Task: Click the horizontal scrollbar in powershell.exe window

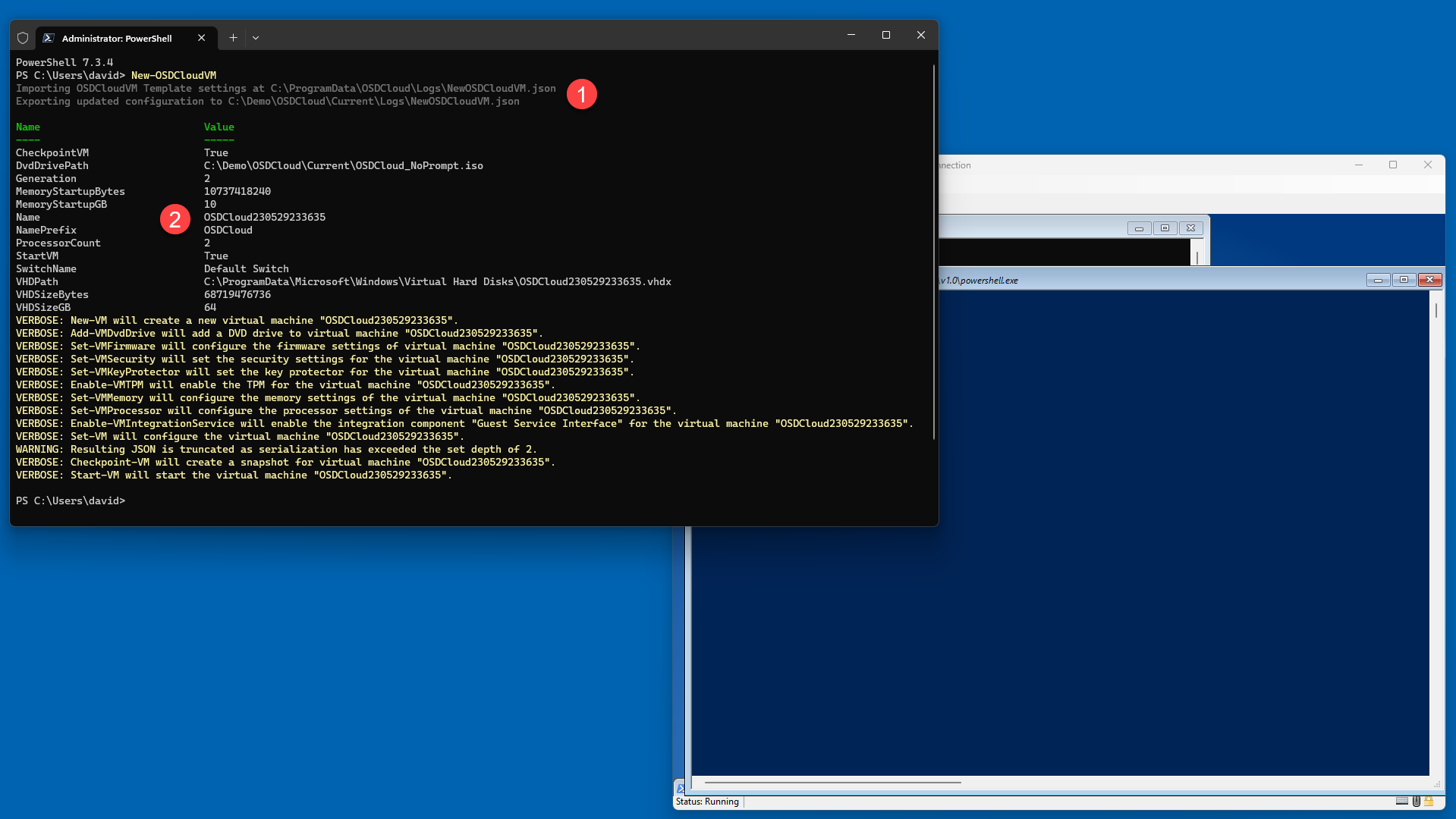Action: (832, 782)
